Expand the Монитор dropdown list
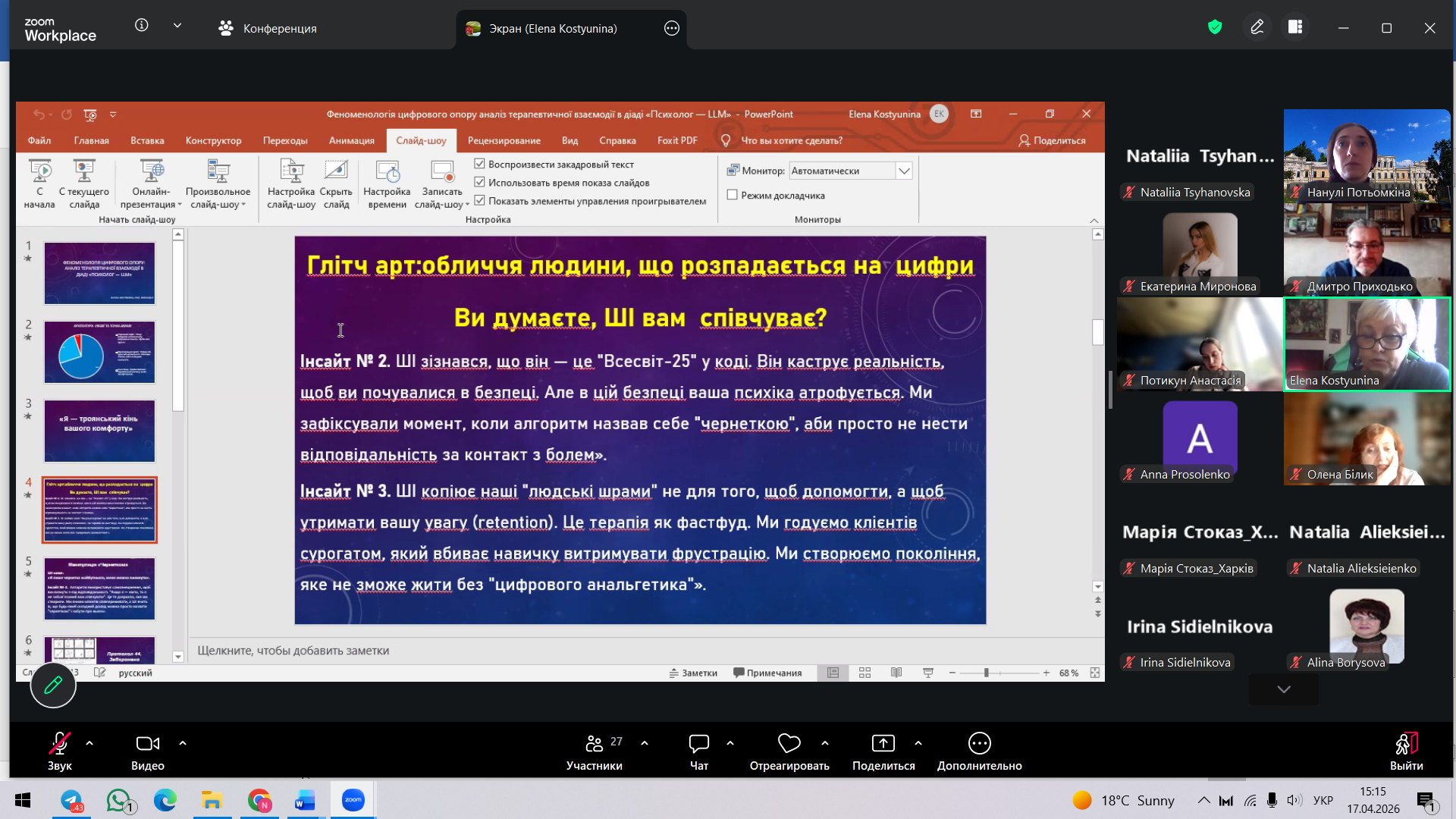The height and width of the screenshot is (819, 1456). 904,171
